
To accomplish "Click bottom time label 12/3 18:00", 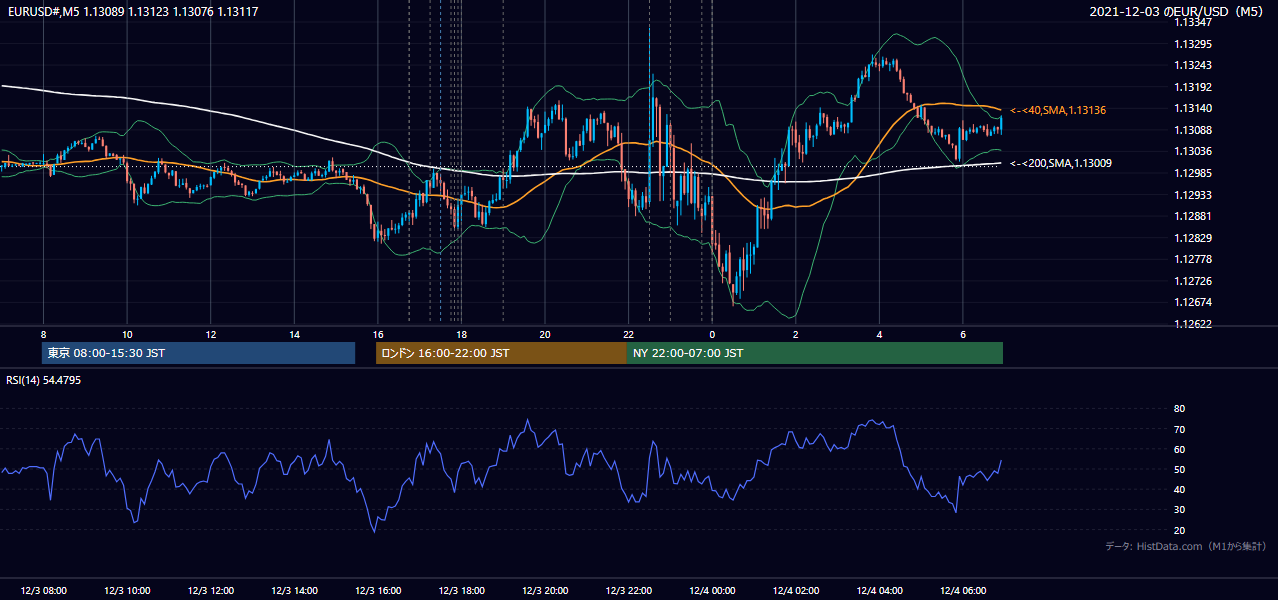I will 461,591.
